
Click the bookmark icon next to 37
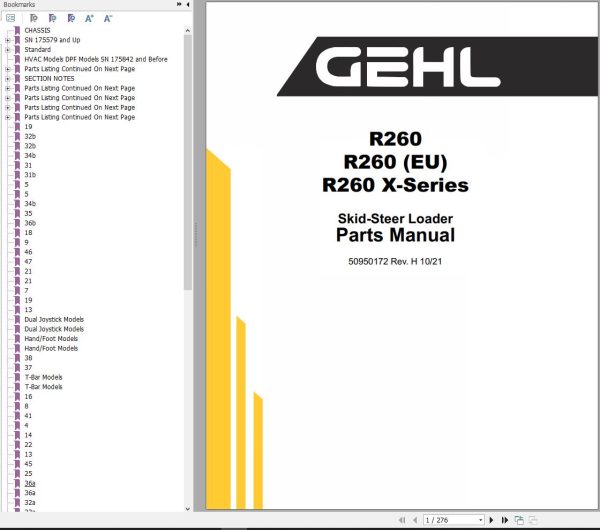[17, 368]
